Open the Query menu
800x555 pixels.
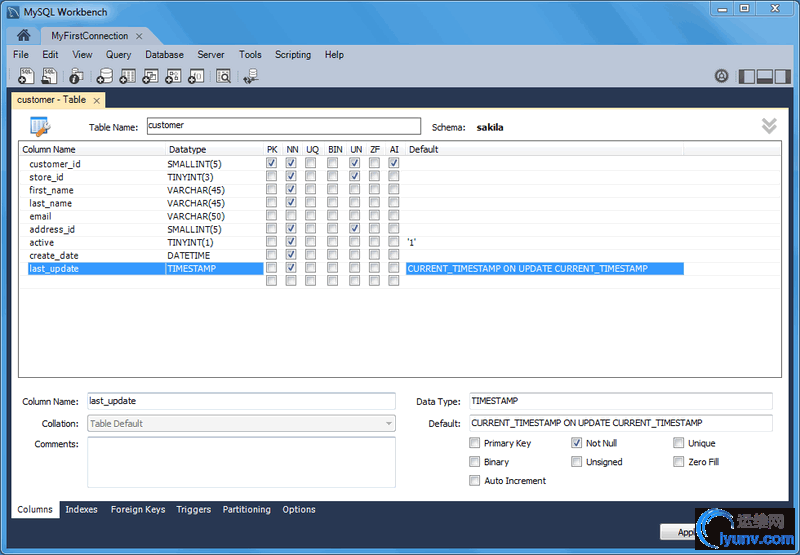pos(118,55)
